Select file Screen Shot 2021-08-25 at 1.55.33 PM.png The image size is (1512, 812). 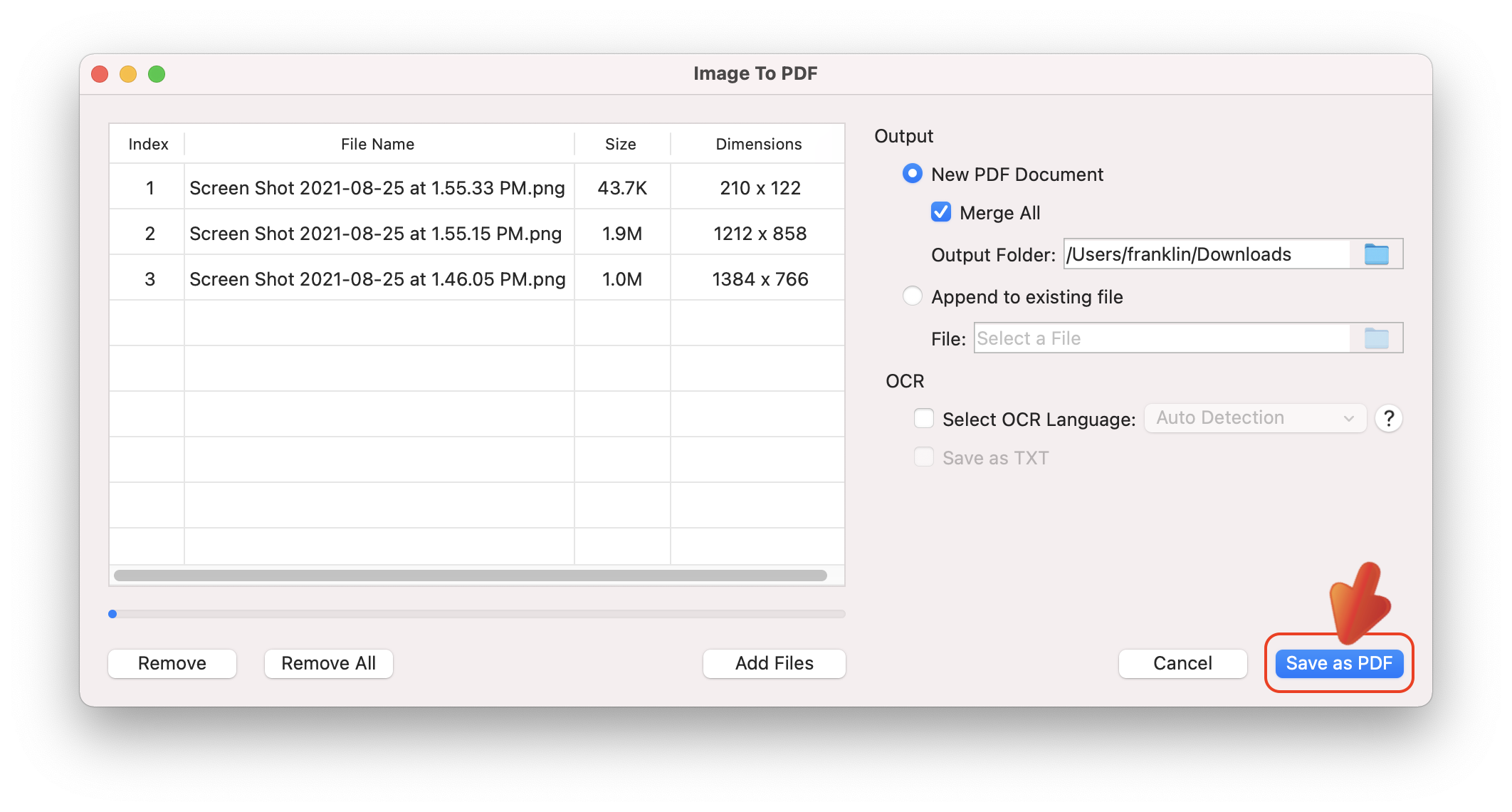tap(377, 188)
